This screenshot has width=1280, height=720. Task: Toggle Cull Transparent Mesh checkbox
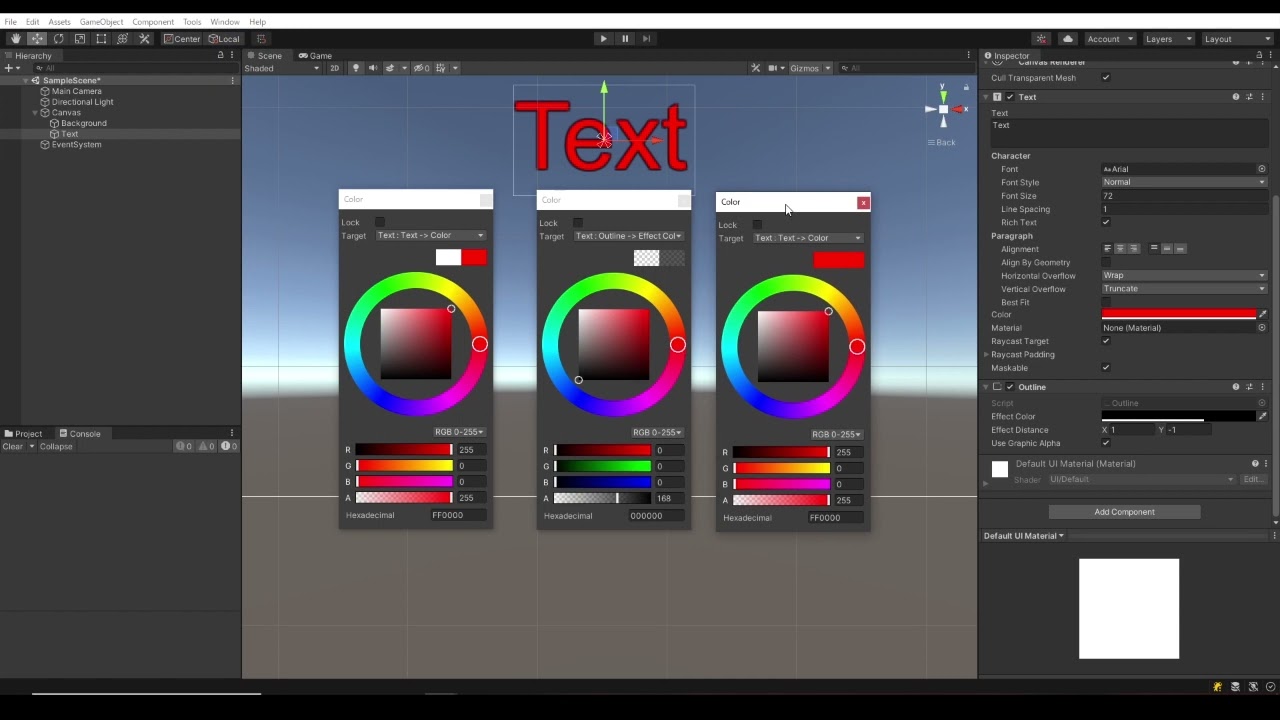tap(1106, 78)
